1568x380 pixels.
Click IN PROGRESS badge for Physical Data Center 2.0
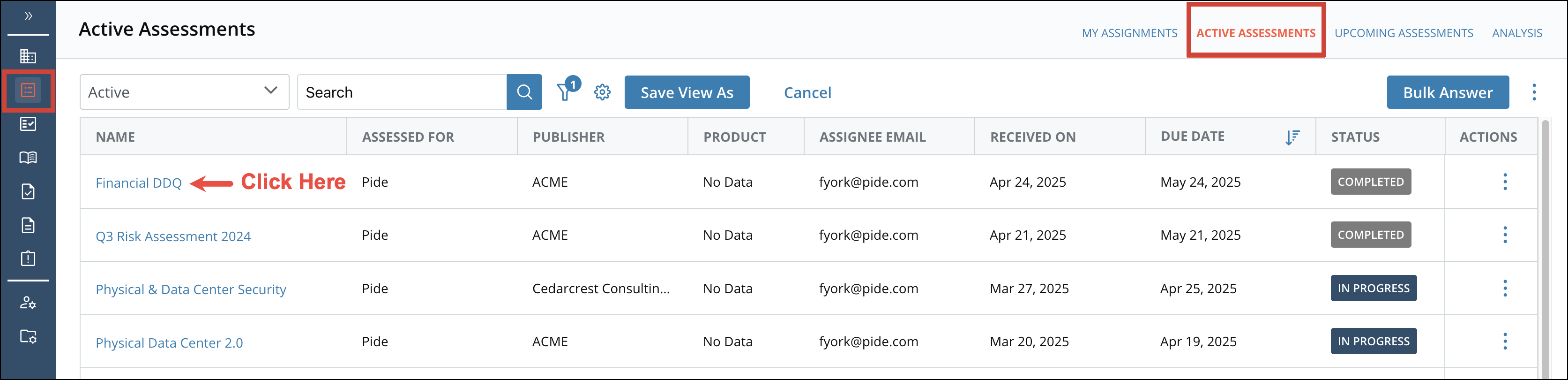[x=1373, y=341]
